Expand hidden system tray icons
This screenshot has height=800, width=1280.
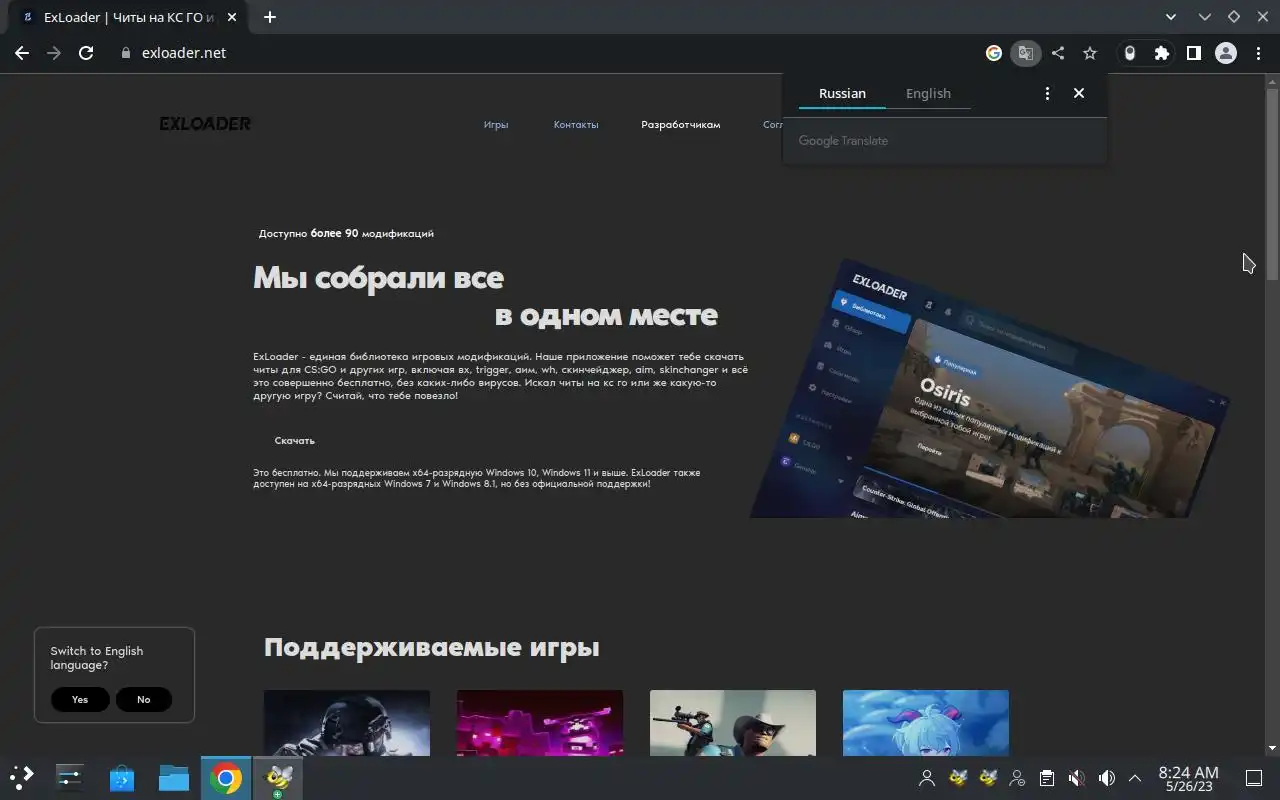tap(1134, 778)
